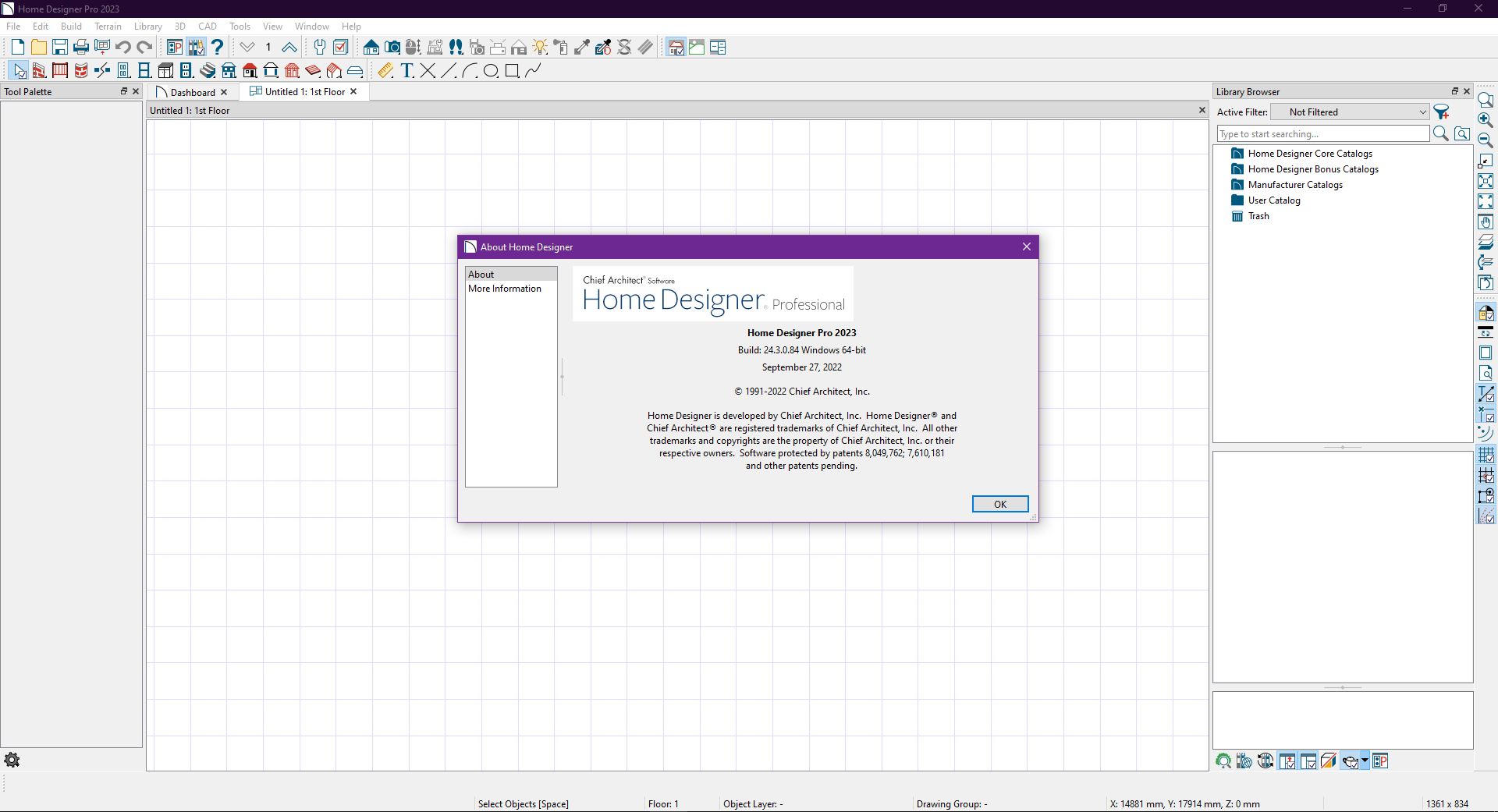Activate the Pan hand tool
1498x812 pixels.
point(1486,222)
